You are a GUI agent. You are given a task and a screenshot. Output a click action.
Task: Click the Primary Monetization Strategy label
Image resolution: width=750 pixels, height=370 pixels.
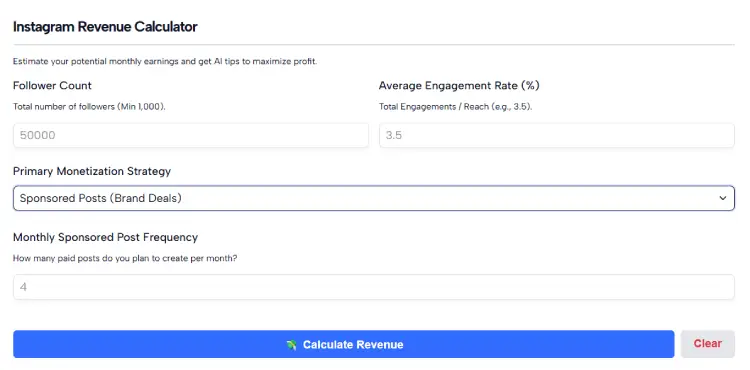(92, 171)
